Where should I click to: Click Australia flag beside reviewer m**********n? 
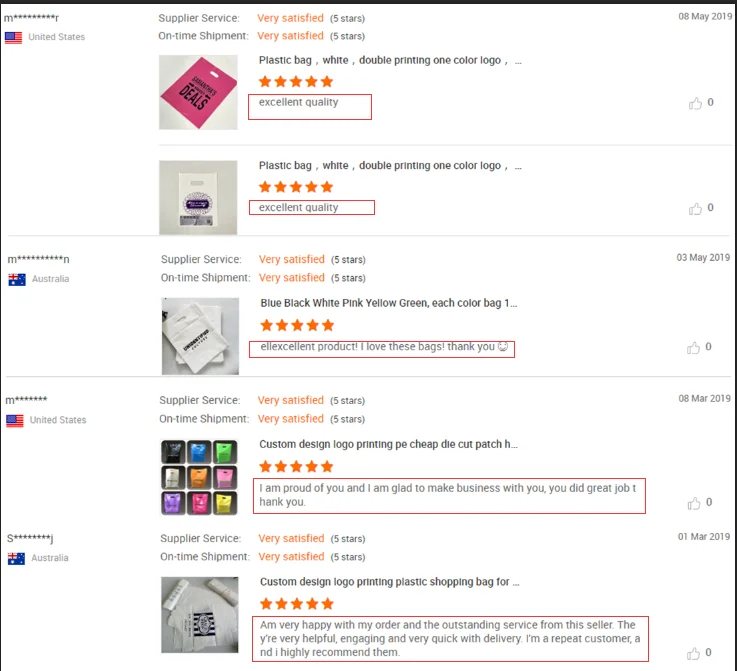click(x=16, y=279)
